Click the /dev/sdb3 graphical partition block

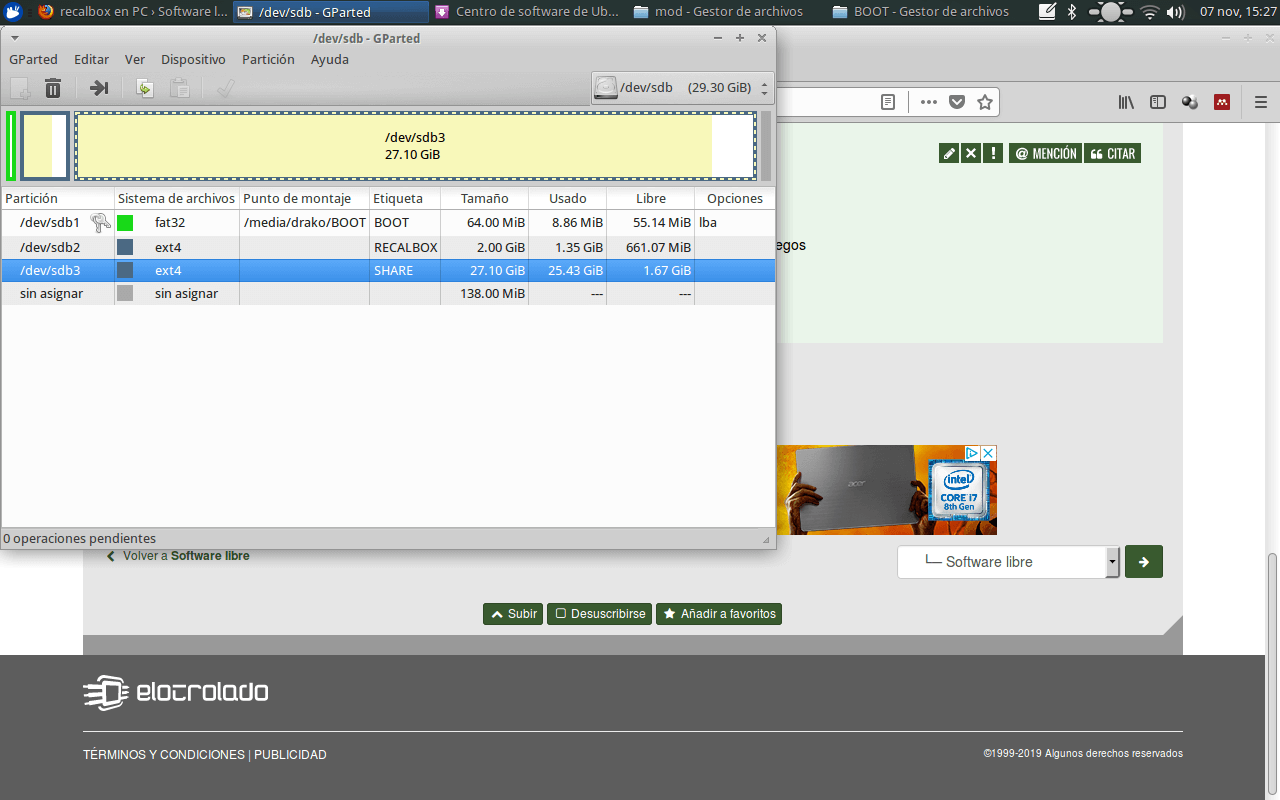(x=415, y=147)
